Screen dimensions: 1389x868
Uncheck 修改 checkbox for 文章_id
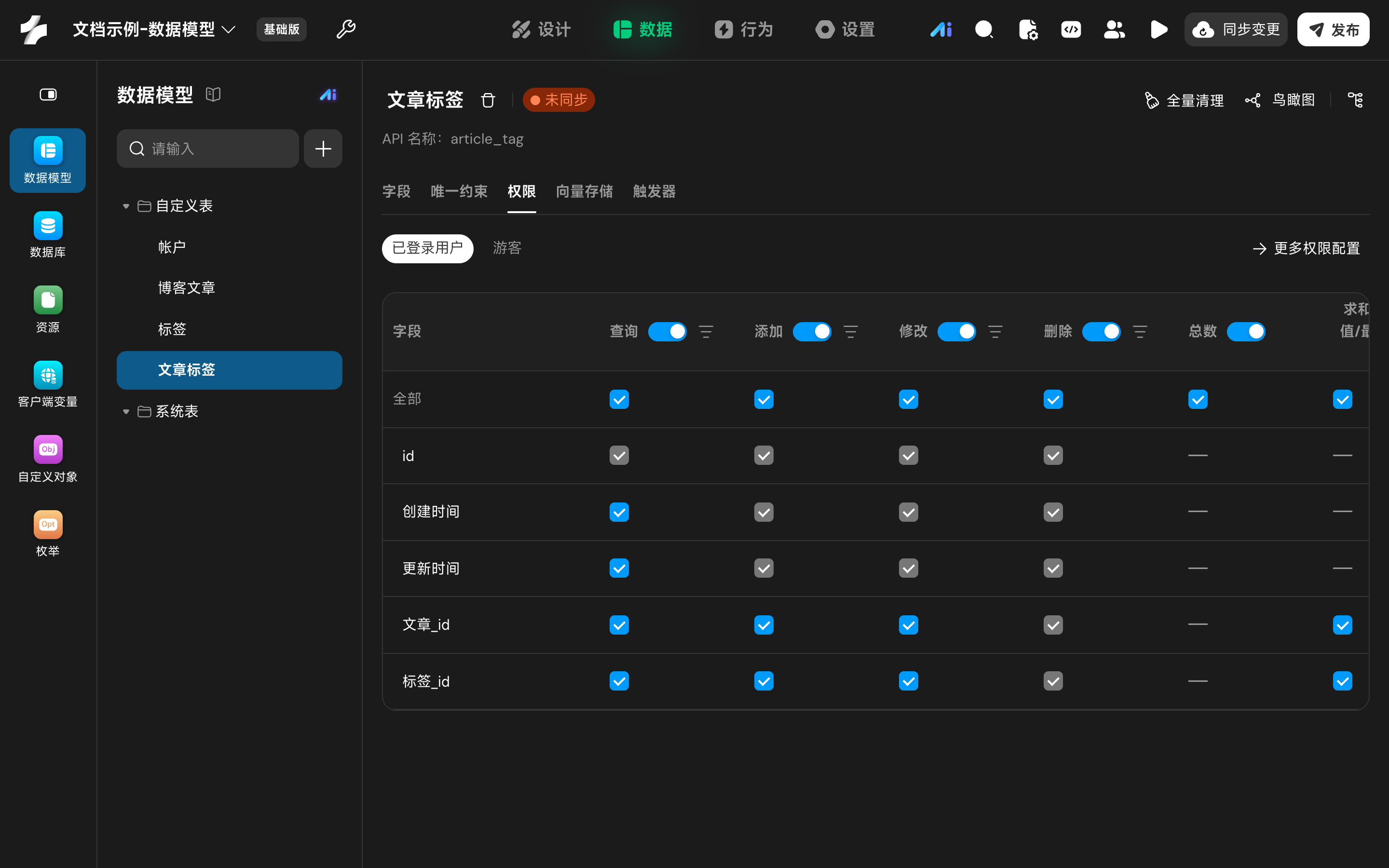(908, 624)
